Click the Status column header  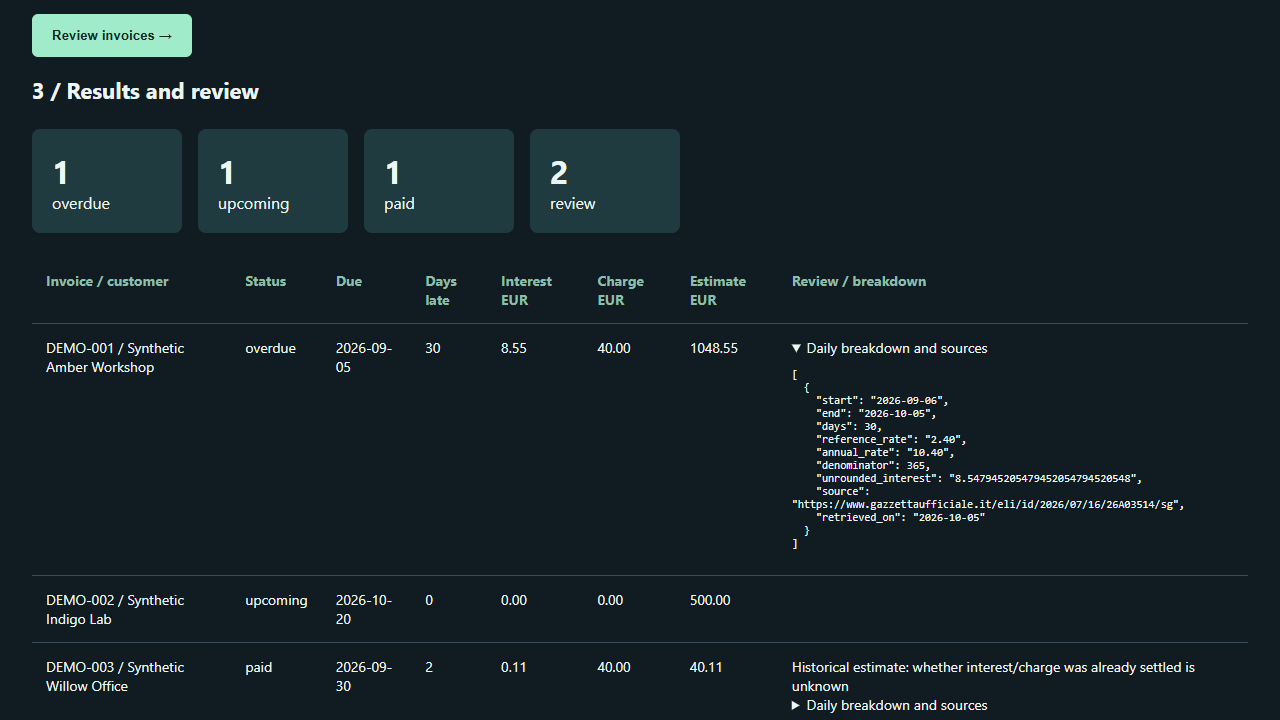pos(265,282)
